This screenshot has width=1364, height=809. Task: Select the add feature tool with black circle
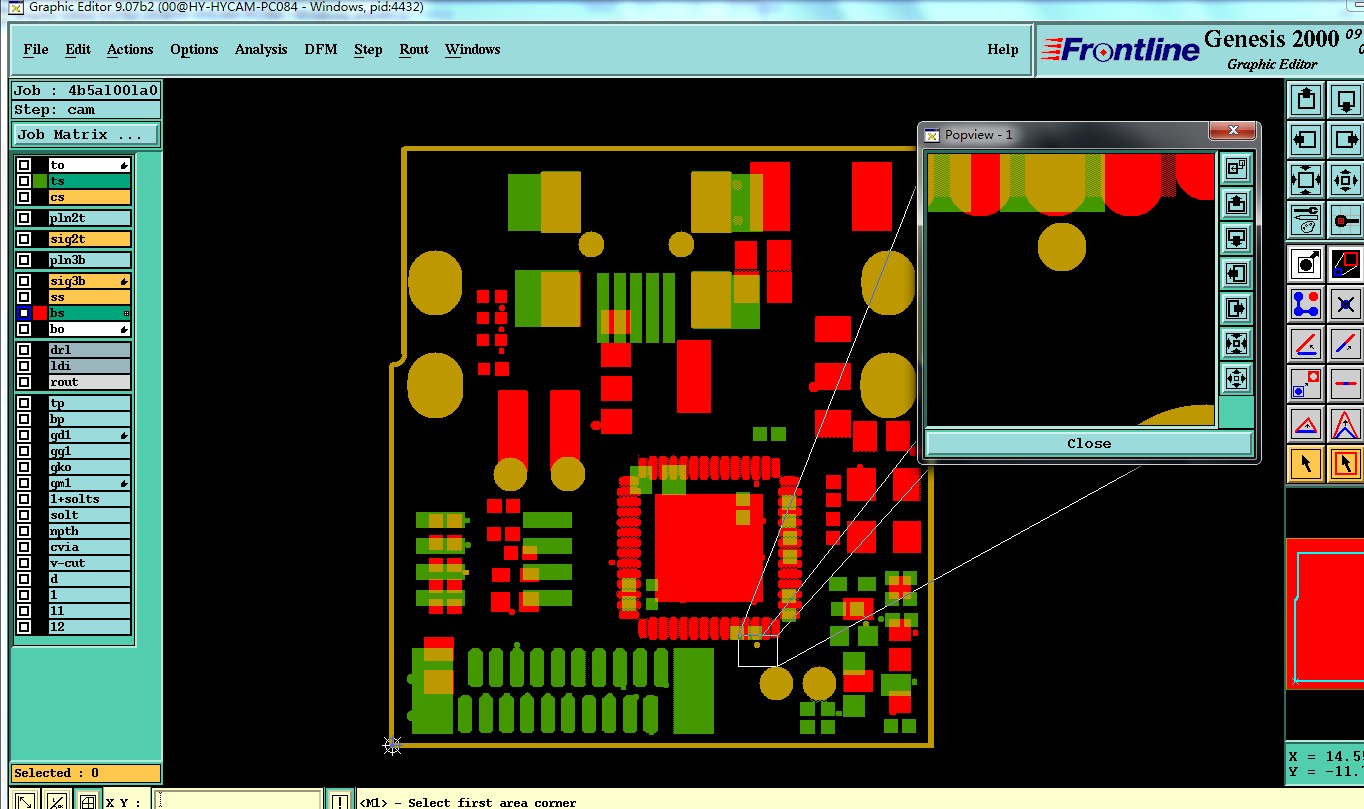click(1307, 263)
